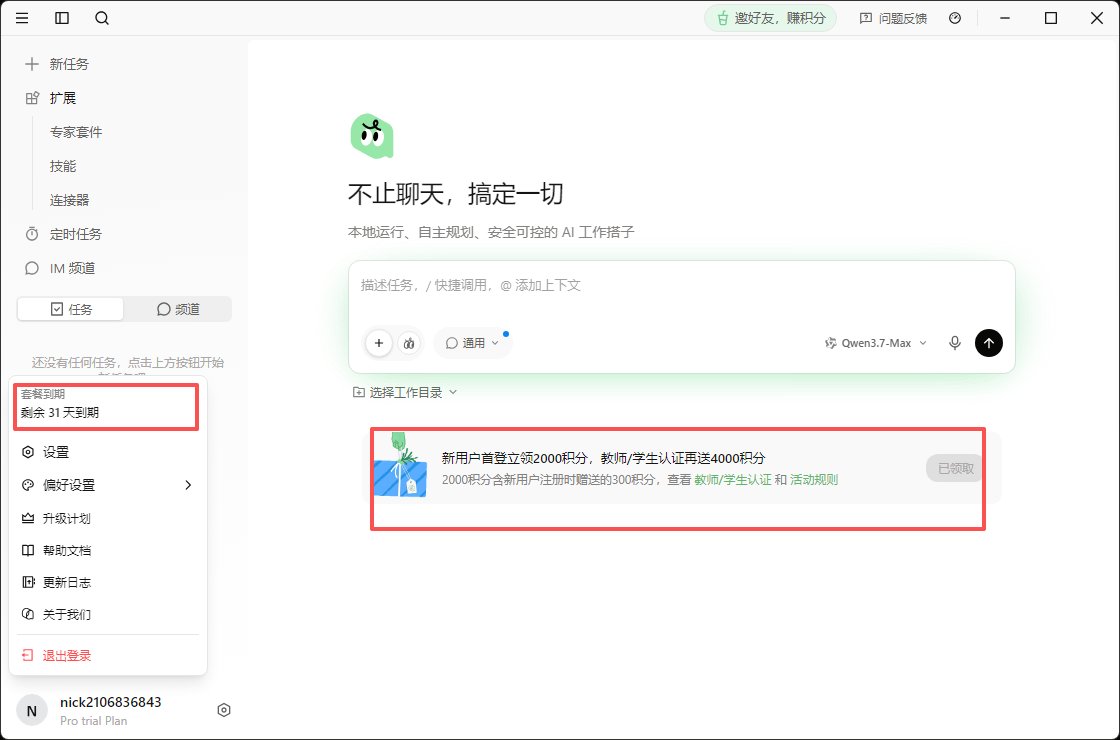Expand 偏好设置 submenu arrow
Screen dimensions: 1120x740
coord(189,485)
